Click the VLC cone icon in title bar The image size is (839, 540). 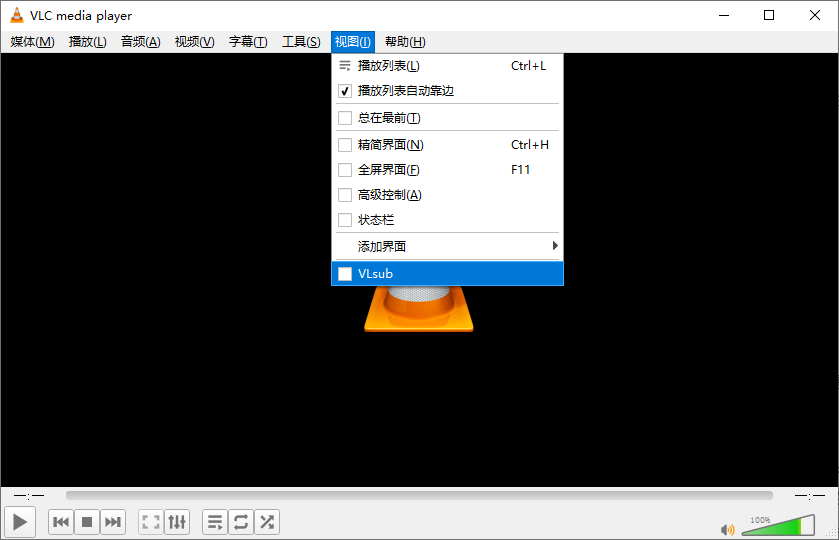[x=17, y=16]
